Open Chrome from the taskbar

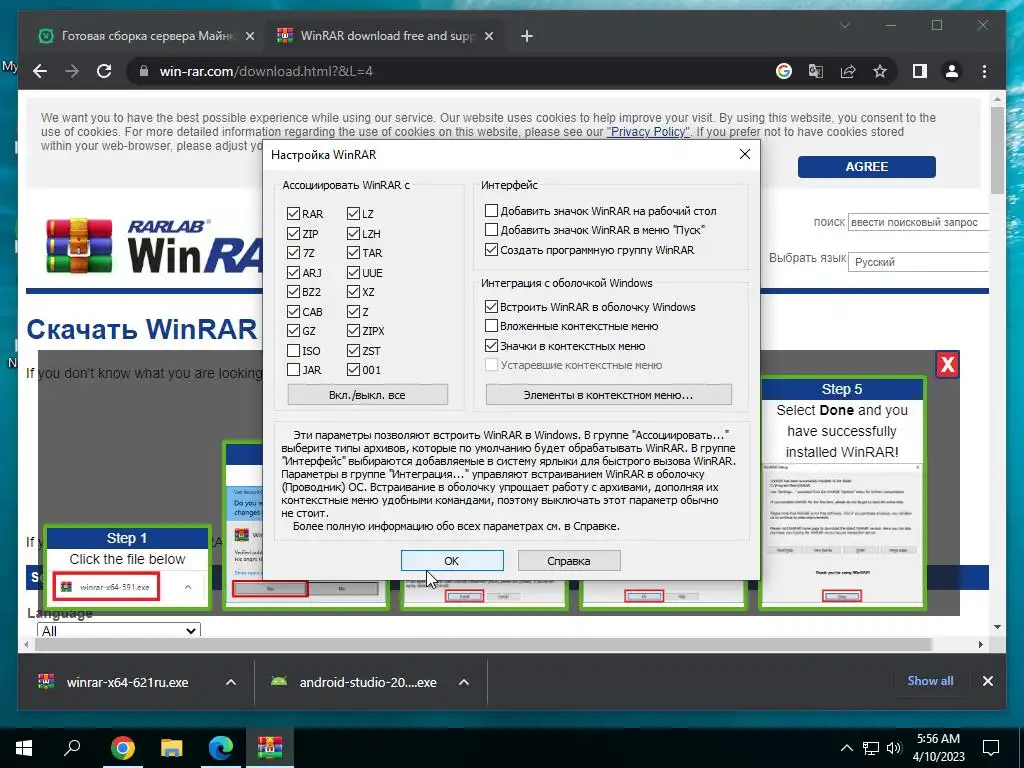coord(122,747)
